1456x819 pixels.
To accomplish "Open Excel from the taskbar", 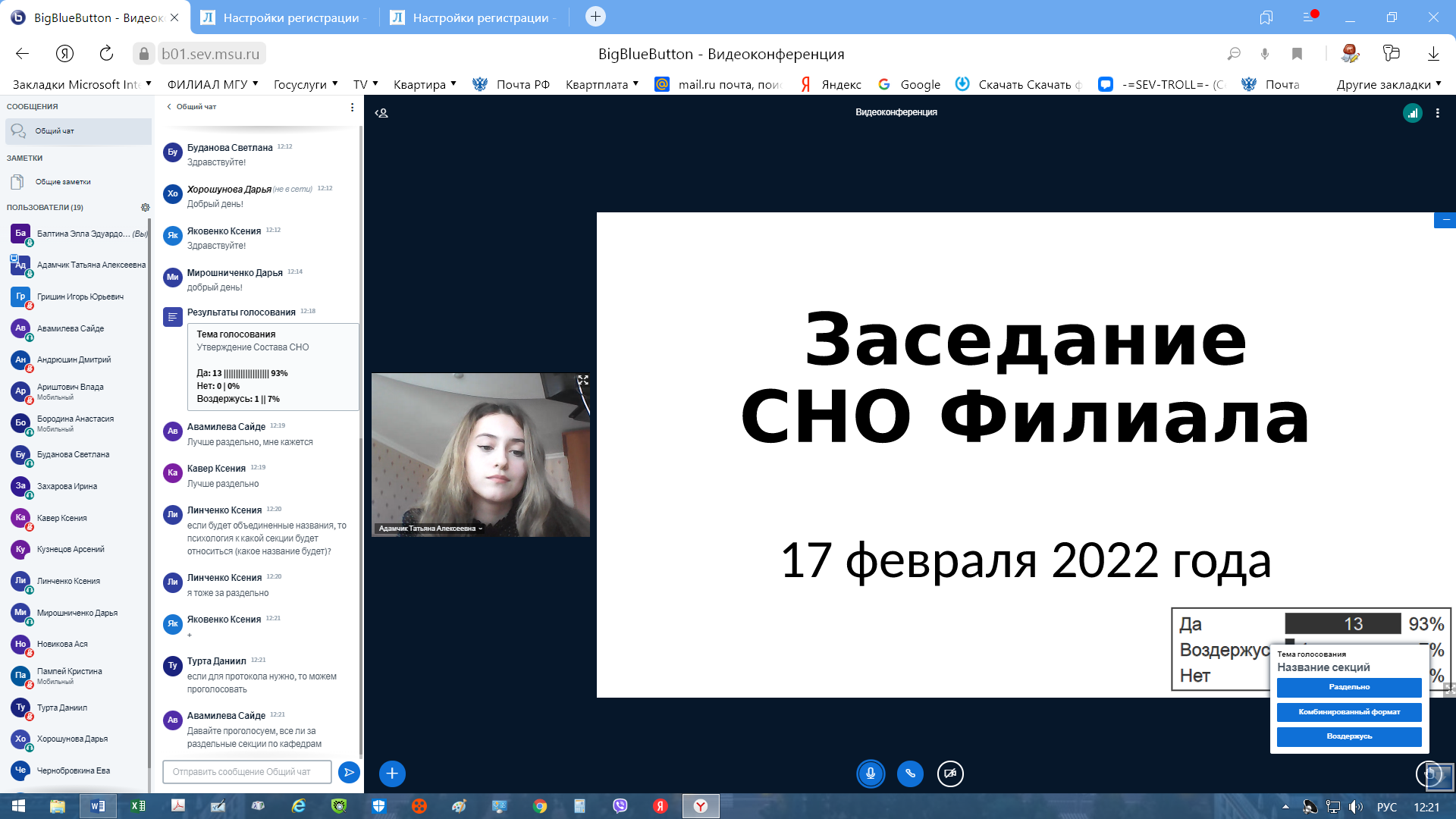I will (x=138, y=806).
